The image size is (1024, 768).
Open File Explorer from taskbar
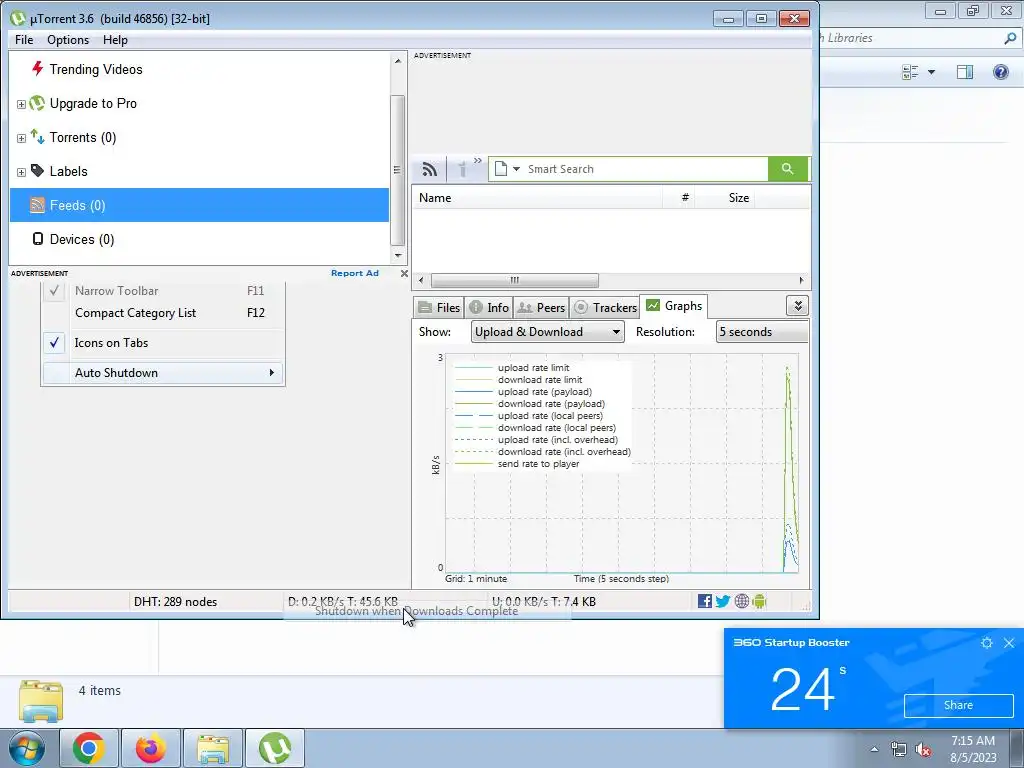pyautogui.click(x=213, y=748)
